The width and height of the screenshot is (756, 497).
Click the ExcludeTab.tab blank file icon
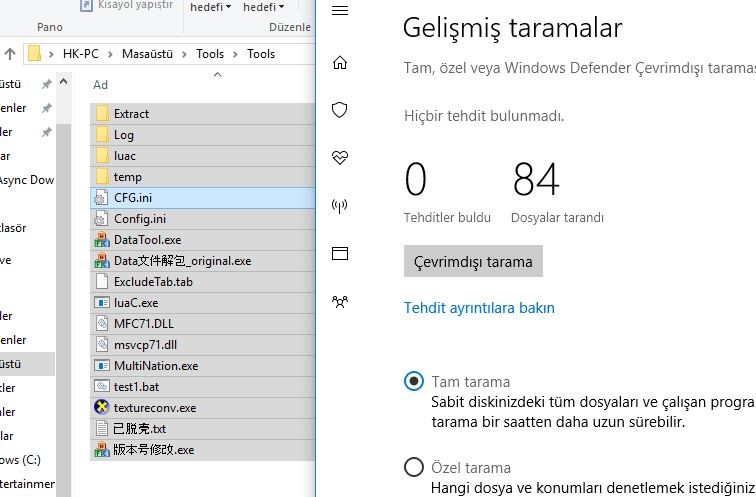point(102,282)
